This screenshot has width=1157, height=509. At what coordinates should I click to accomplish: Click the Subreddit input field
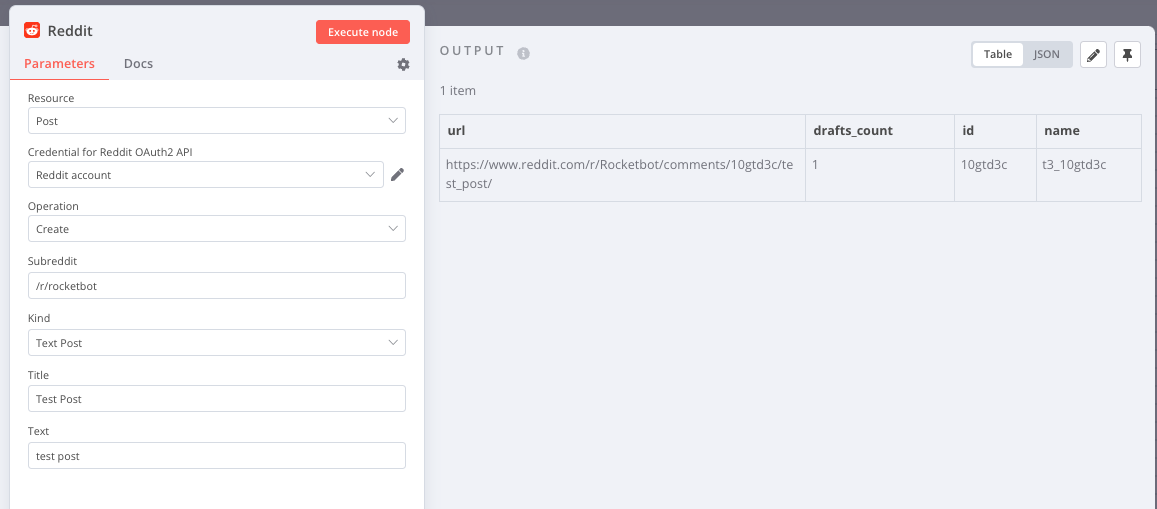(x=216, y=286)
